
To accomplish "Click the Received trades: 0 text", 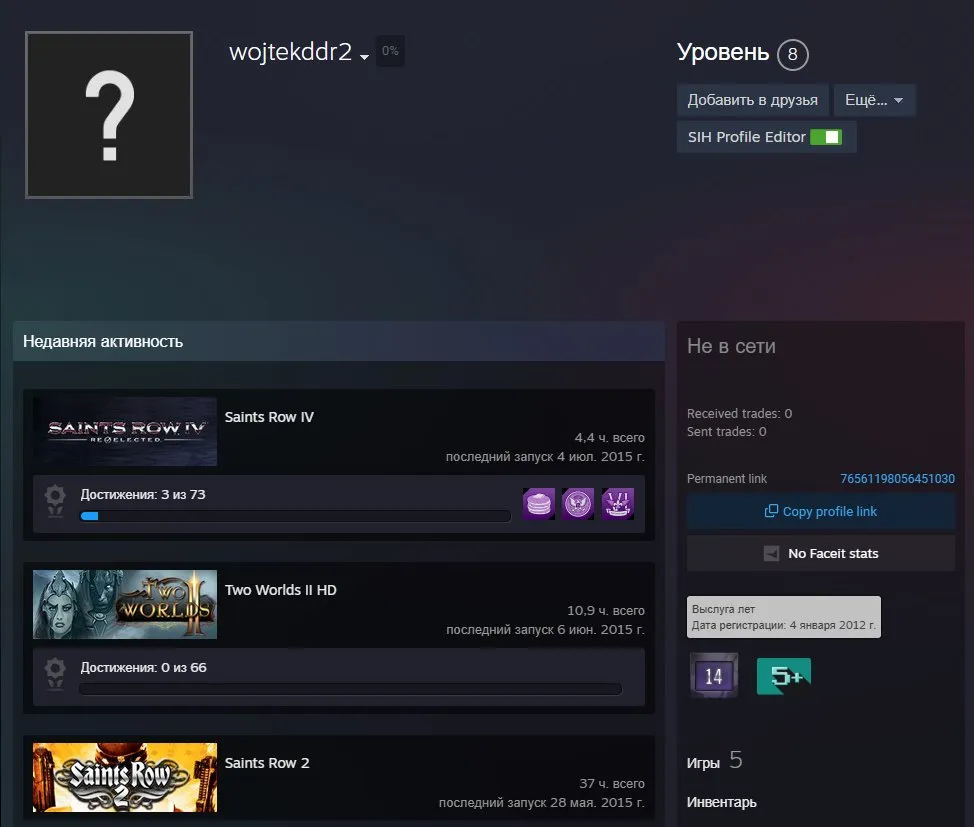I will coord(739,414).
